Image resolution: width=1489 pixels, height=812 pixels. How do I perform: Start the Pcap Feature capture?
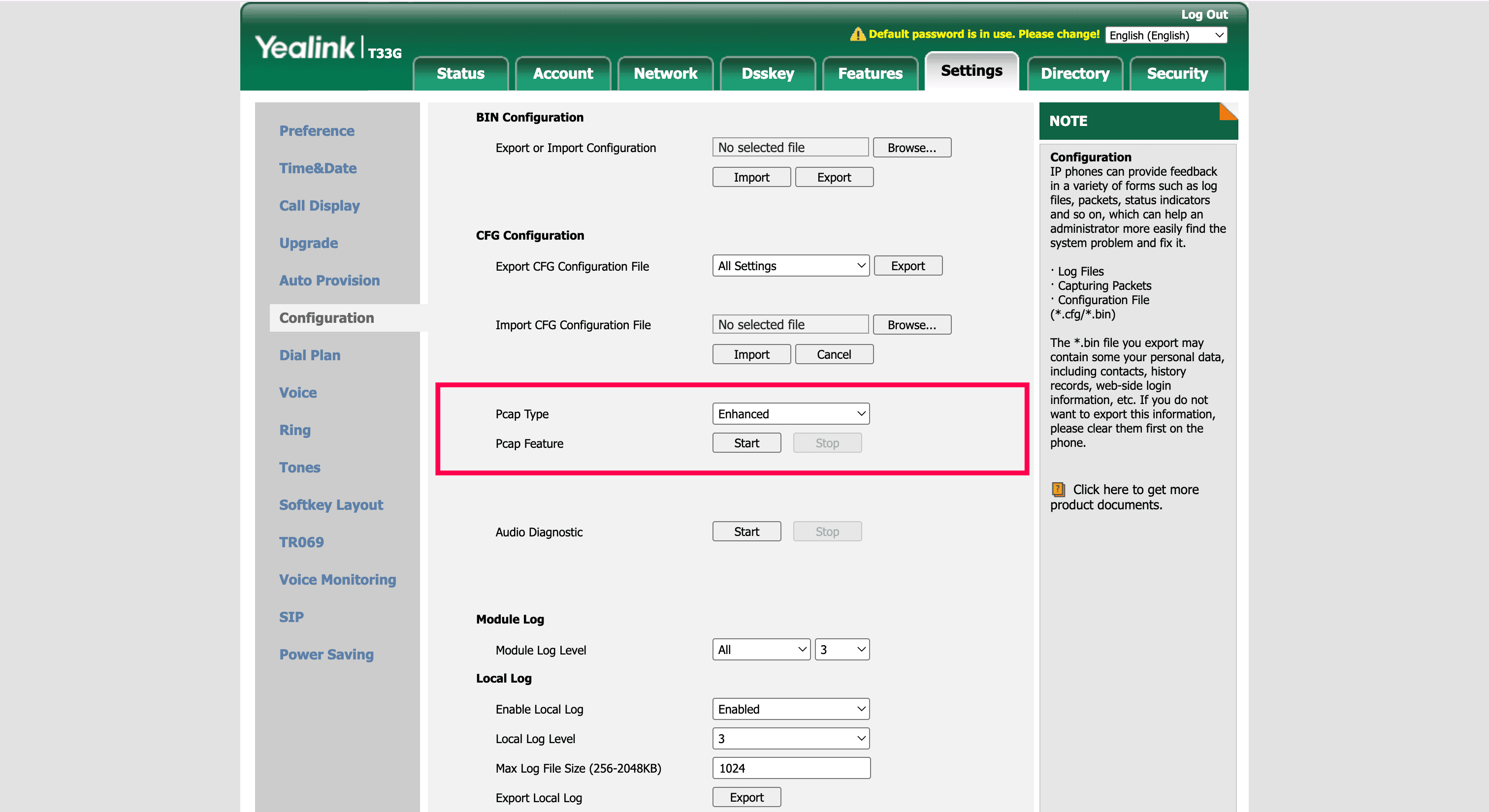pos(746,443)
